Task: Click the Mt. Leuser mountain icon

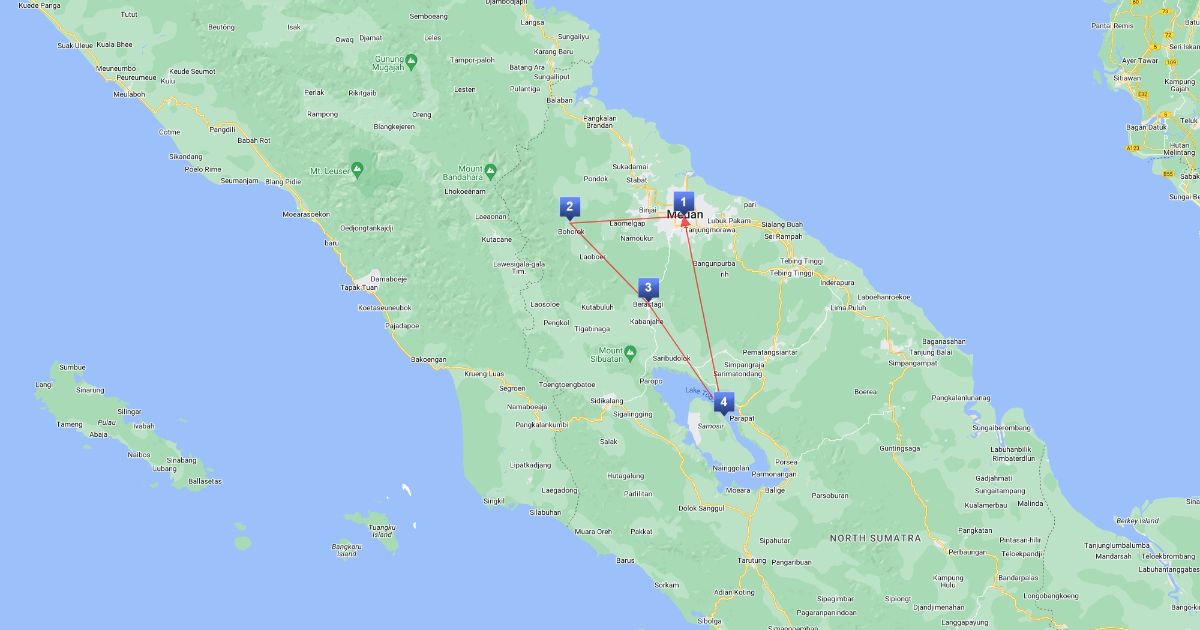Action: (357, 170)
